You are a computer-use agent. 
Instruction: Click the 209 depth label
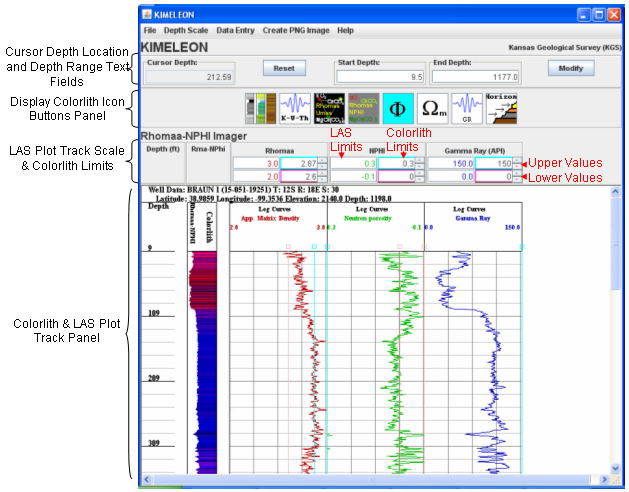pyautogui.click(x=154, y=378)
